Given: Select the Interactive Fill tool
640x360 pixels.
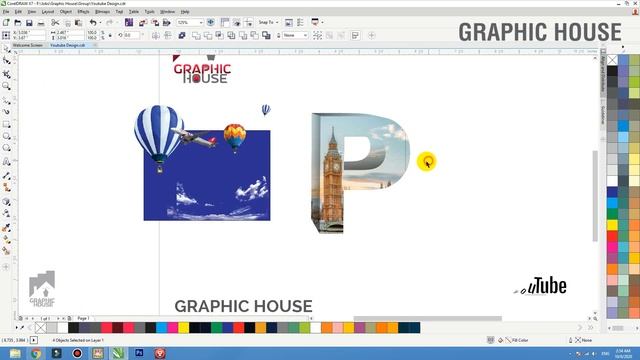Looking at the screenshot, I should (7, 240).
